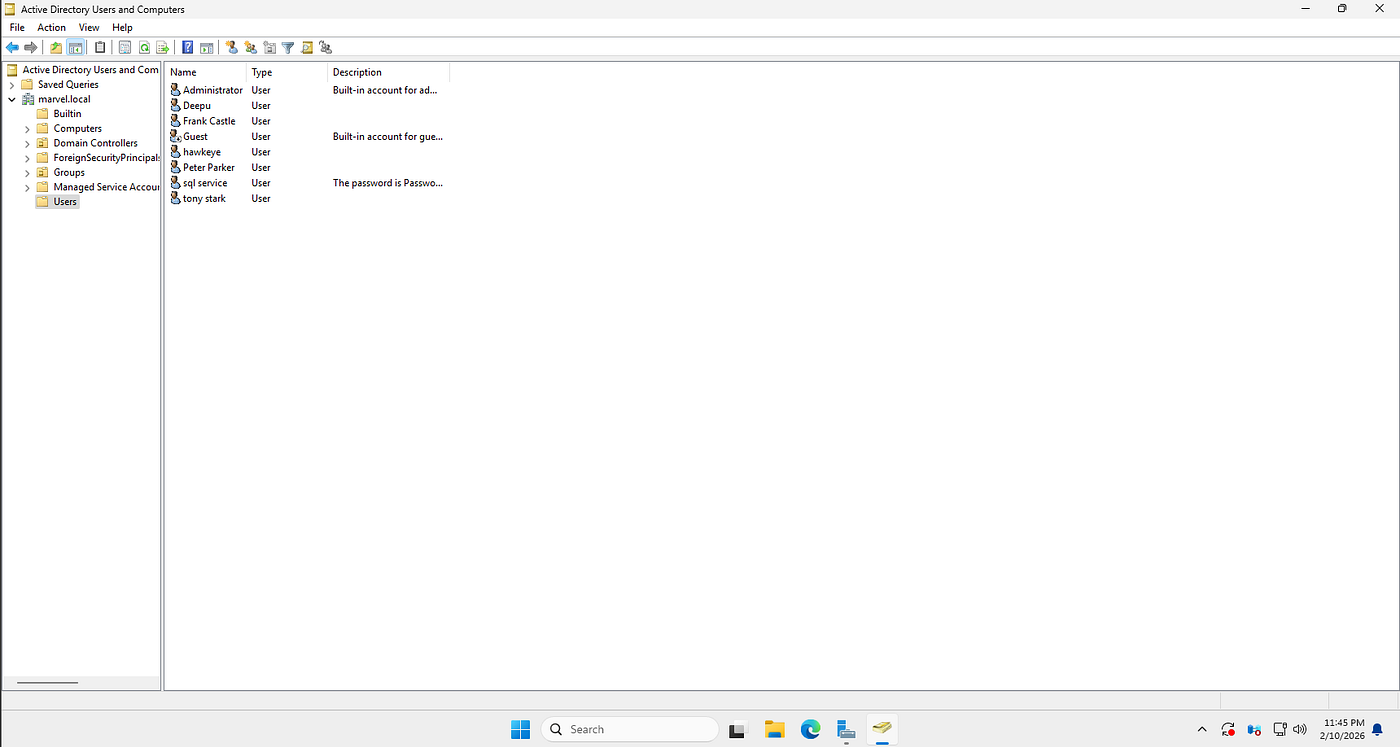The height and width of the screenshot is (747, 1400).
Task: Create a new organizational unit toolbar icon
Action: pos(270,47)
